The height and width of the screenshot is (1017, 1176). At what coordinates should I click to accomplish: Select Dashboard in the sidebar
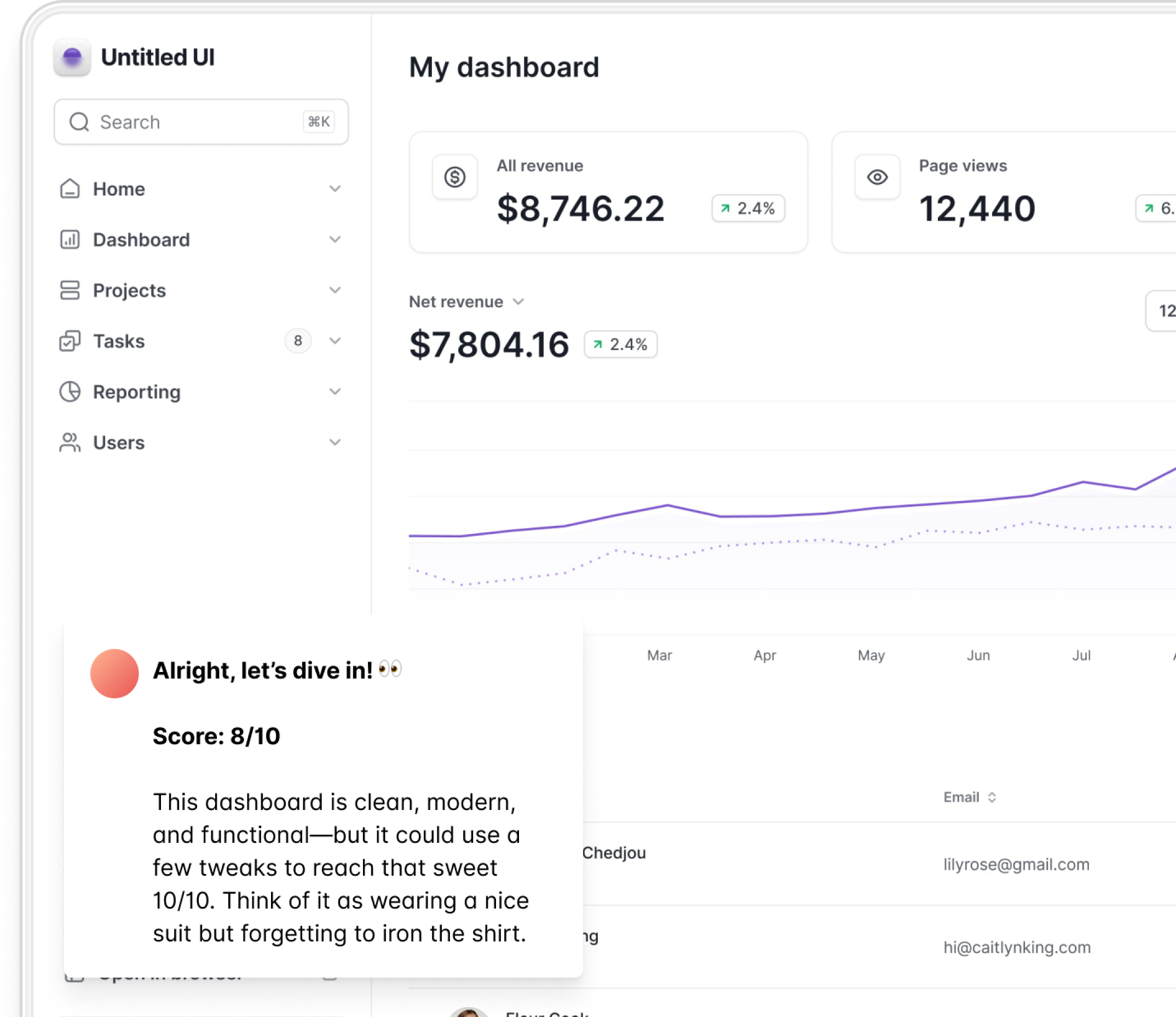coord(141,240)
